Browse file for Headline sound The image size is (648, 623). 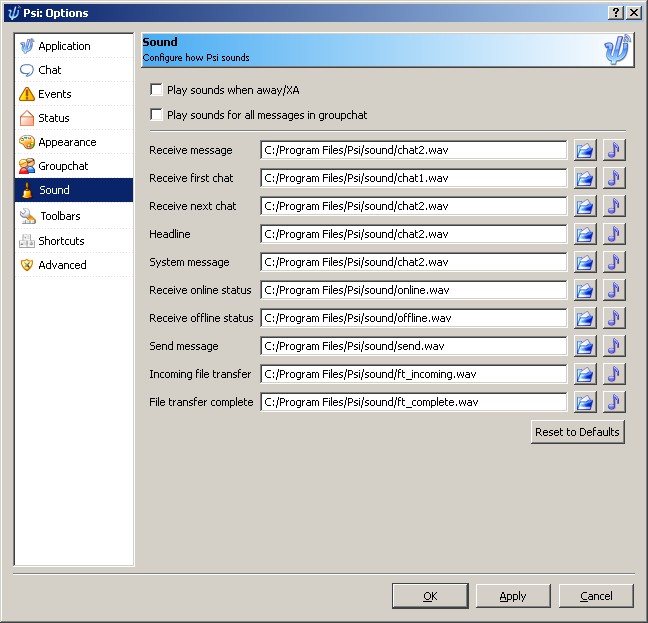click(x=585, y=234)
